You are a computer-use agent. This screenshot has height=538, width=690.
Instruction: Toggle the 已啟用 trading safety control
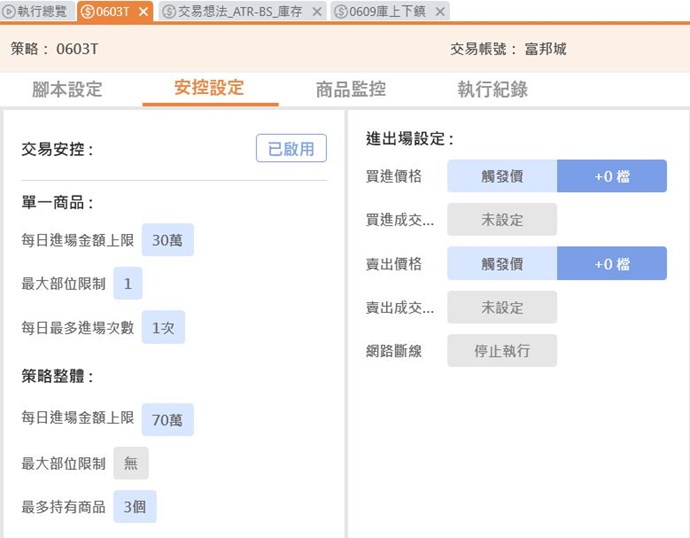[x=291, y=149]
